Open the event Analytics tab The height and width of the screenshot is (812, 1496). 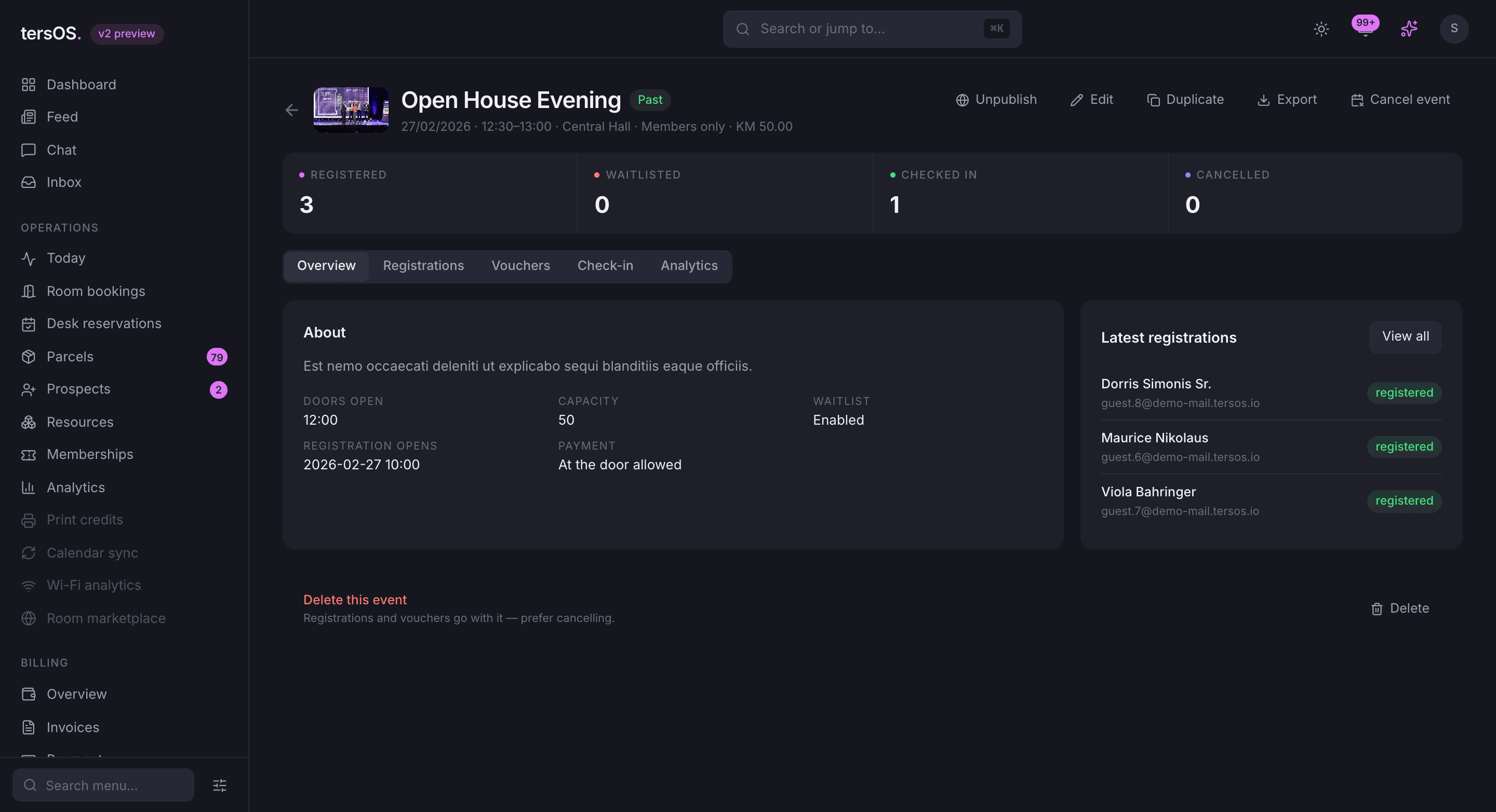pyautogui.click(x=689, y=266)
